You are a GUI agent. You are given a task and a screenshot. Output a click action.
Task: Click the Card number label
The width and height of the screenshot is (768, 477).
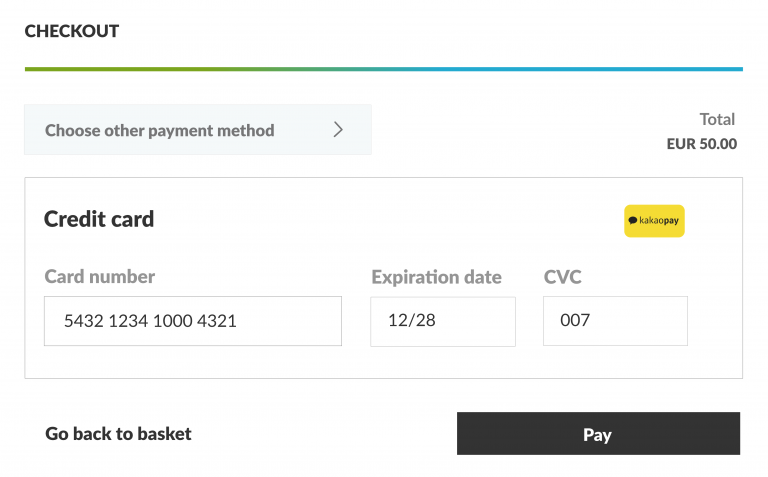click(x=100, y=277)
